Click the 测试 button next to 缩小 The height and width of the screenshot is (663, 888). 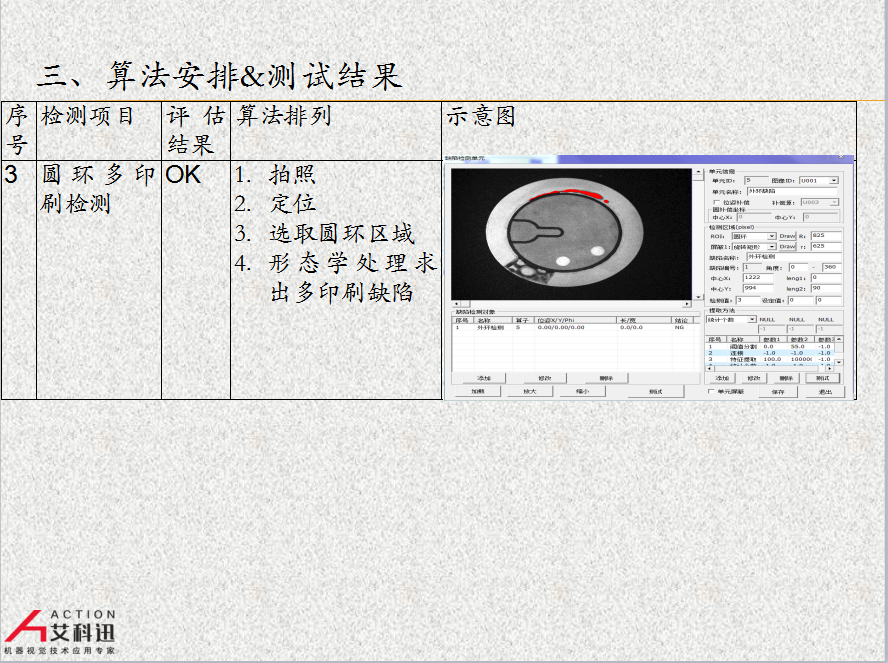pos(655,391)
